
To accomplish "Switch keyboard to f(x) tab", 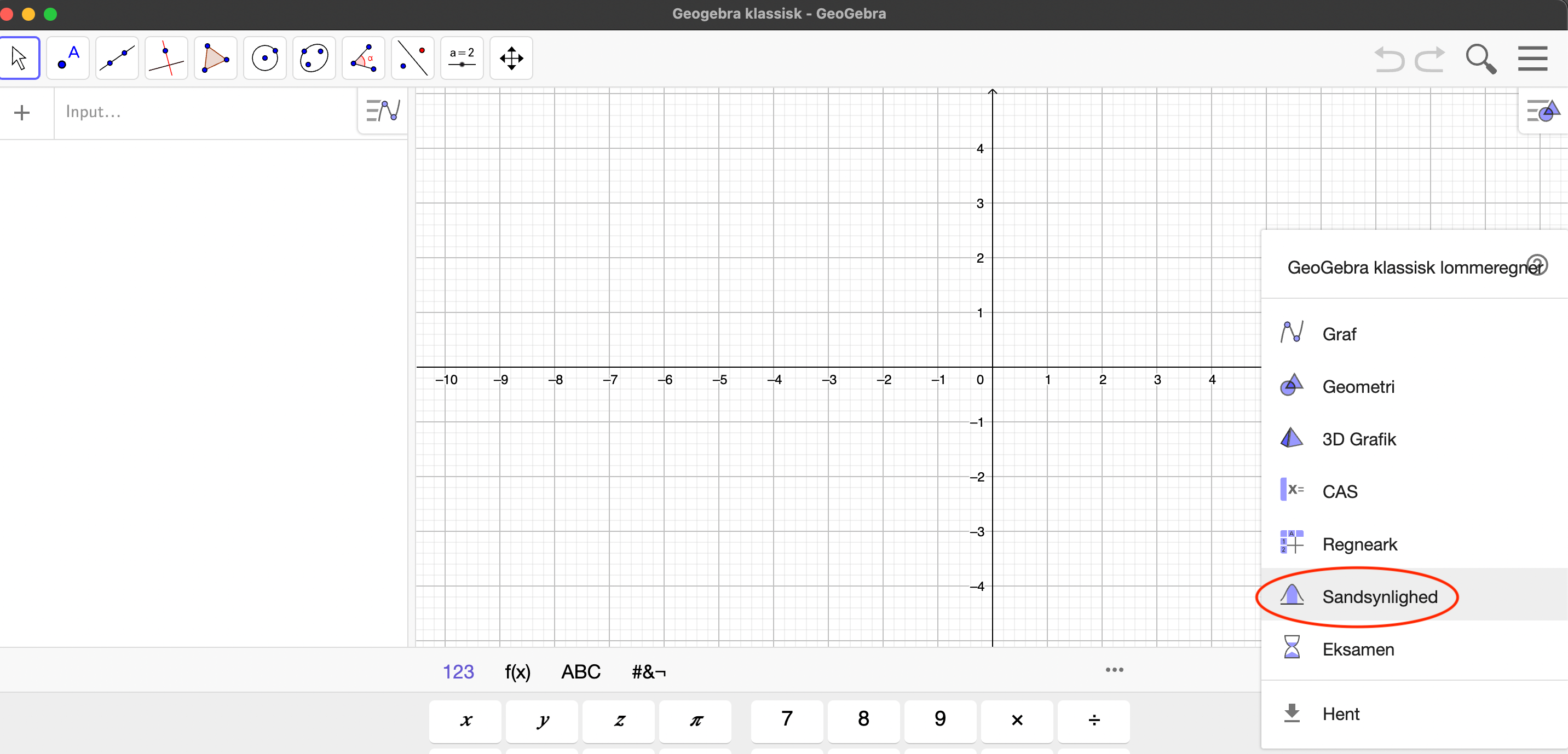I will coord(517,672).
